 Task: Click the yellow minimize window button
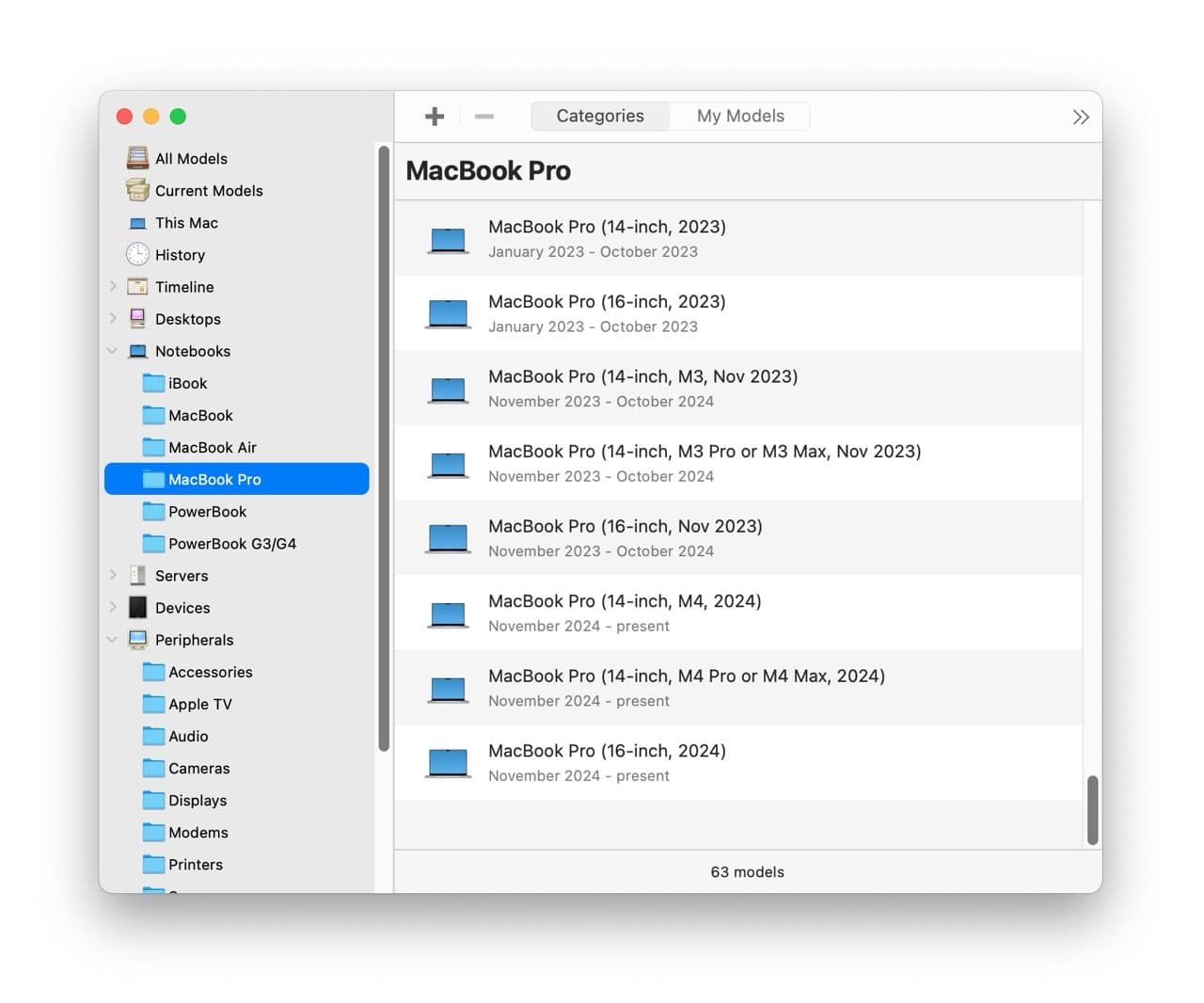coord(150,117)
